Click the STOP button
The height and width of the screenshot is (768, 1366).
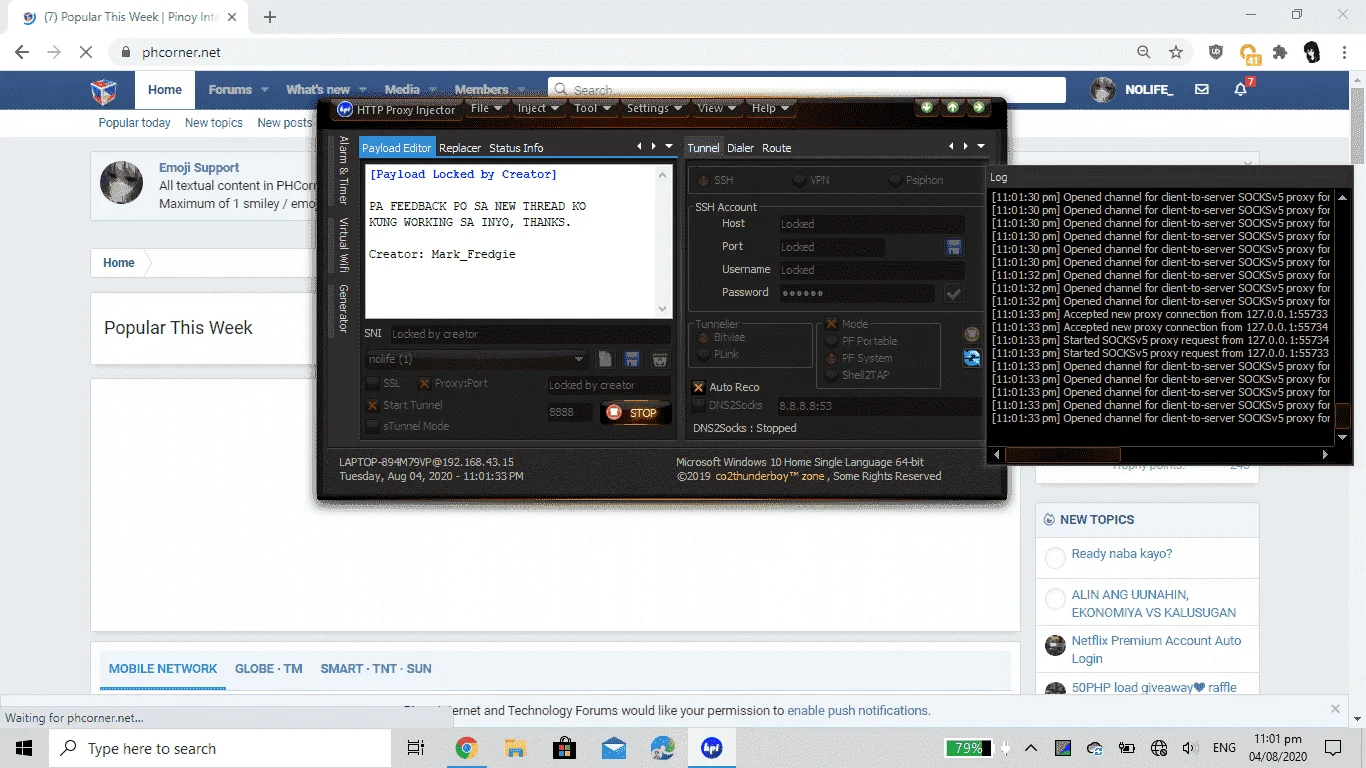[x=635, y=412]
